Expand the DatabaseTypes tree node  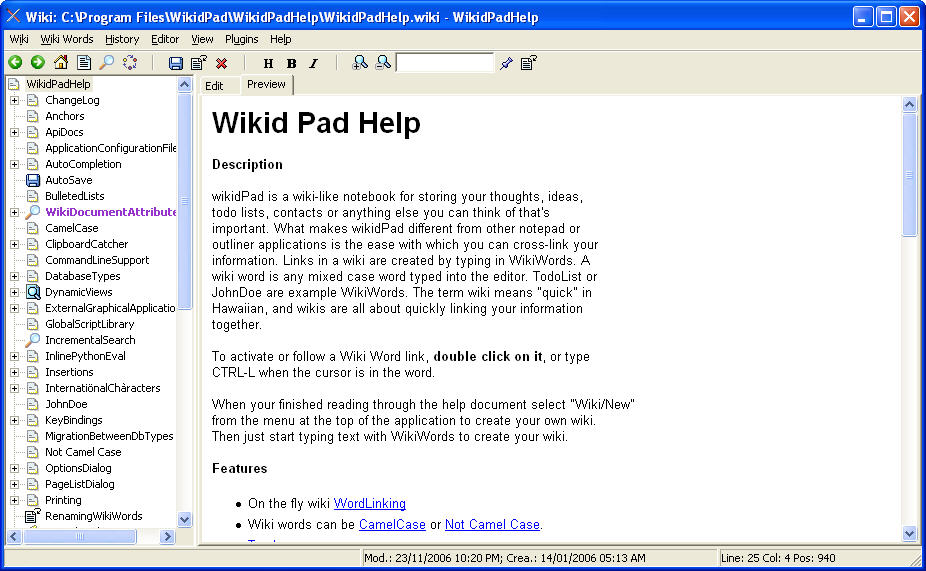(x=14, y=276)
